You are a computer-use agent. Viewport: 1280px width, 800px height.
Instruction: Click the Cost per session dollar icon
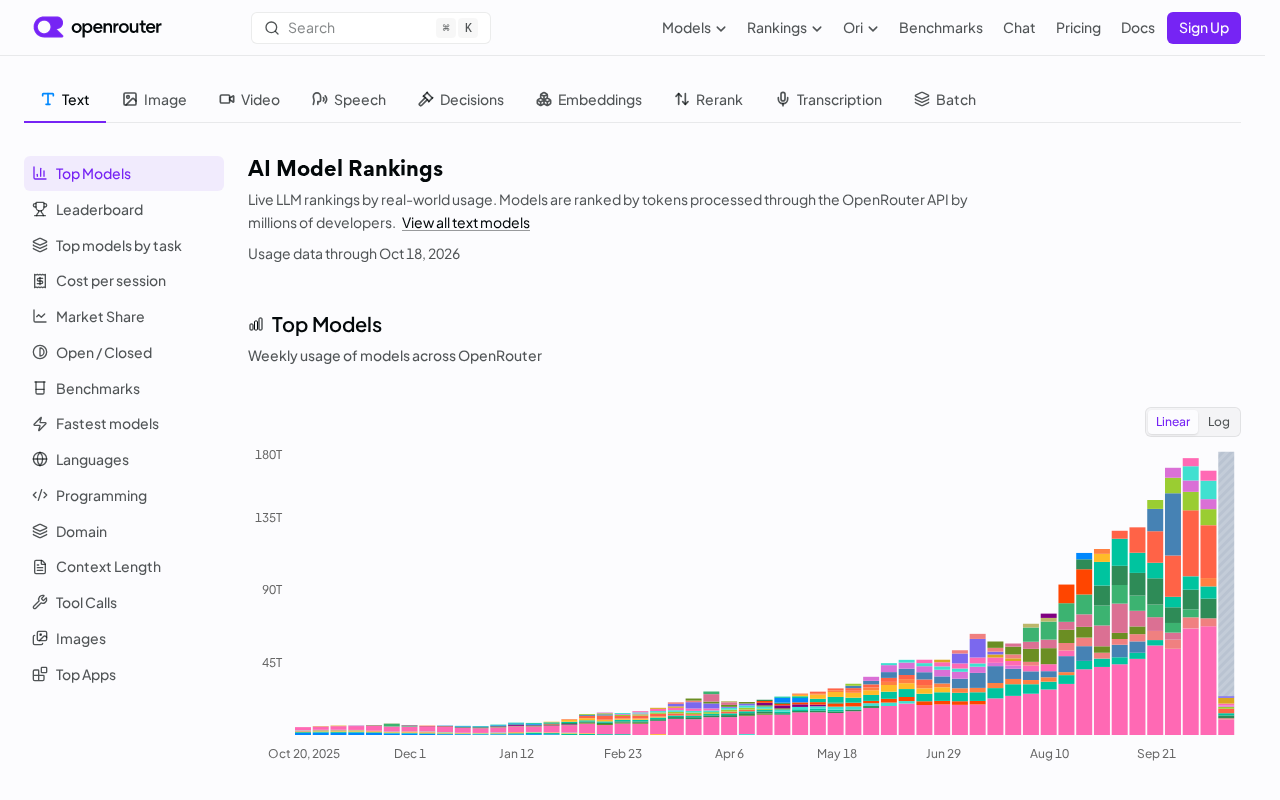point(40,281)
